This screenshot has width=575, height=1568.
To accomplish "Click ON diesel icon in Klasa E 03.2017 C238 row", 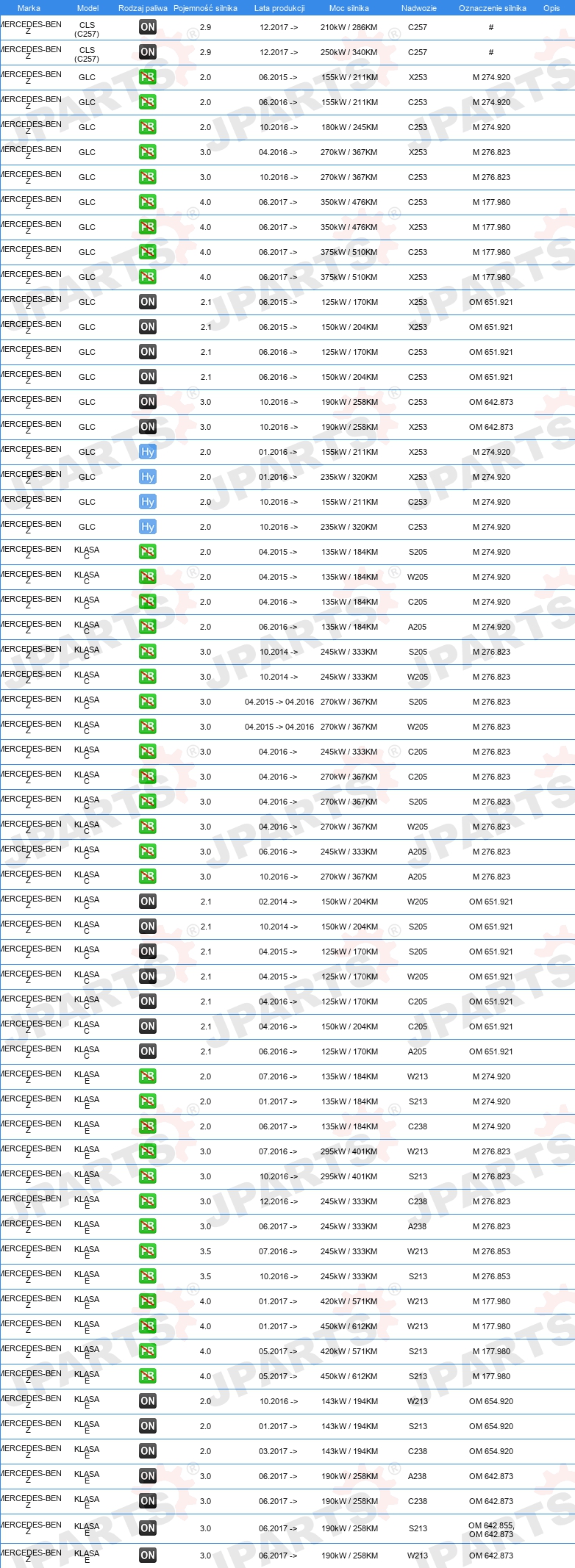I will coord(148,1451).
